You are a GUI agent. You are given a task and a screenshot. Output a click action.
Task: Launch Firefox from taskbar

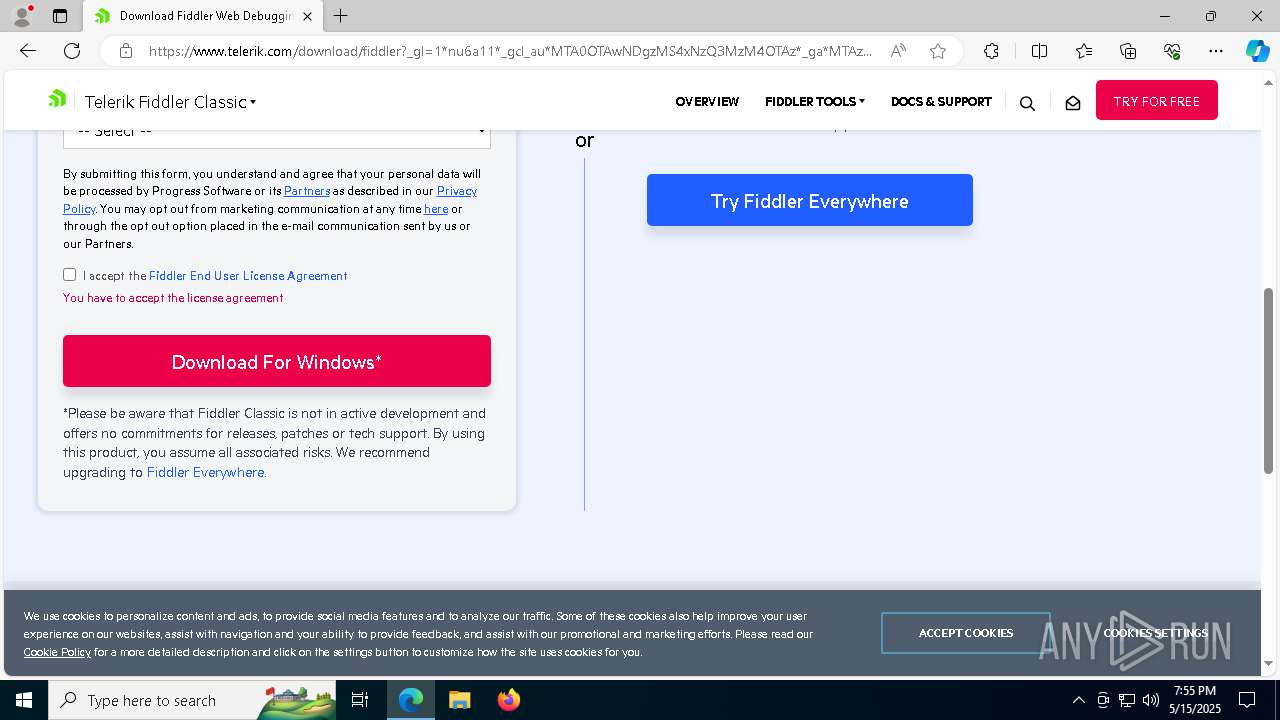coord(509,700)
